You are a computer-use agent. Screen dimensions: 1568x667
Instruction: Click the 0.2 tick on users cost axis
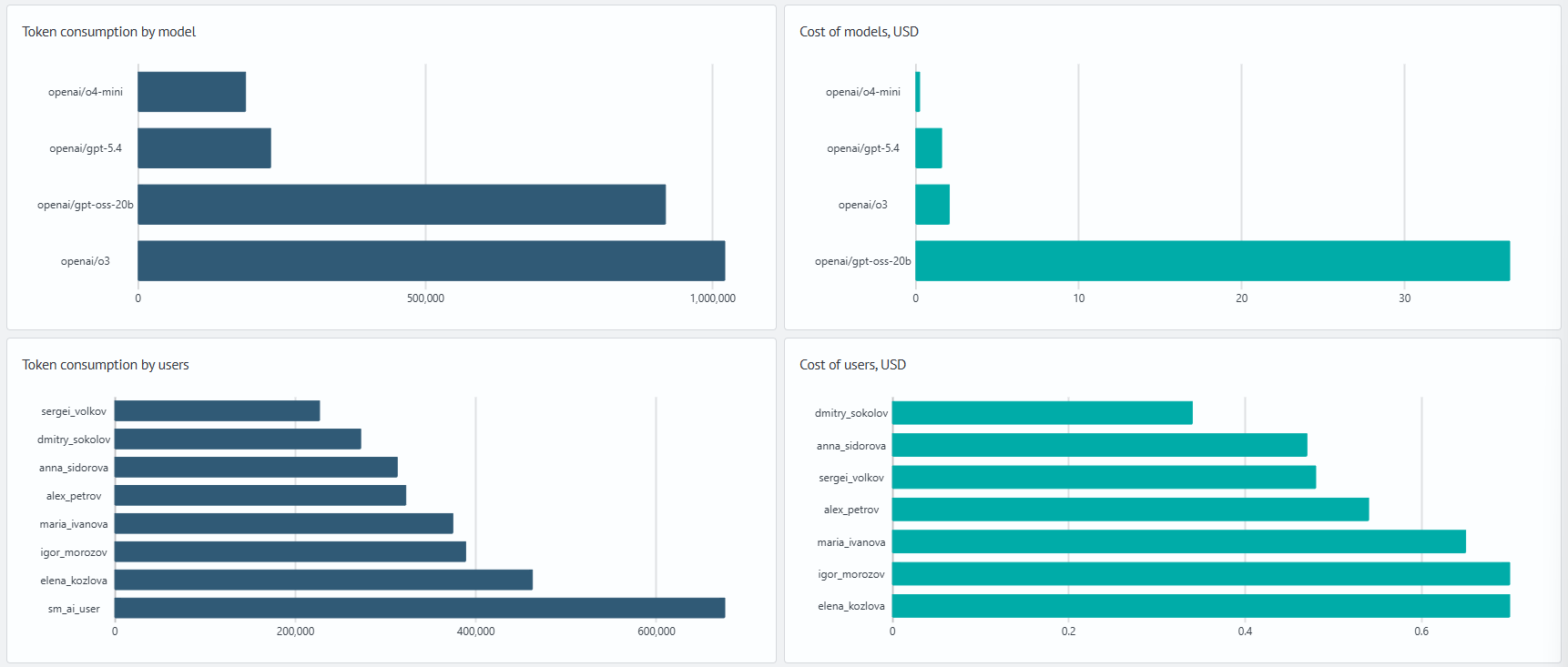pos(1069,632)
